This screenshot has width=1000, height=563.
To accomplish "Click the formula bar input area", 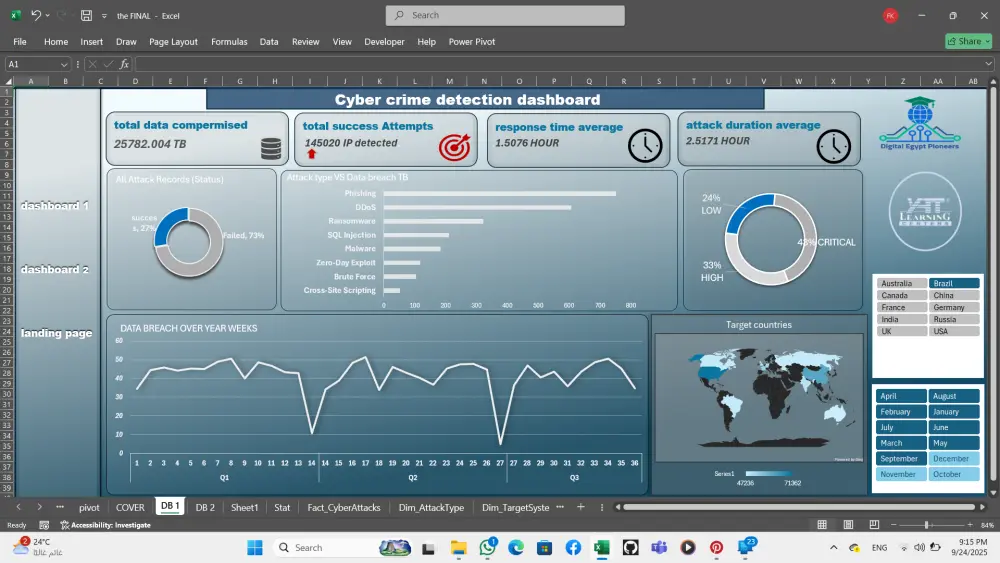I will coord(559,64).
